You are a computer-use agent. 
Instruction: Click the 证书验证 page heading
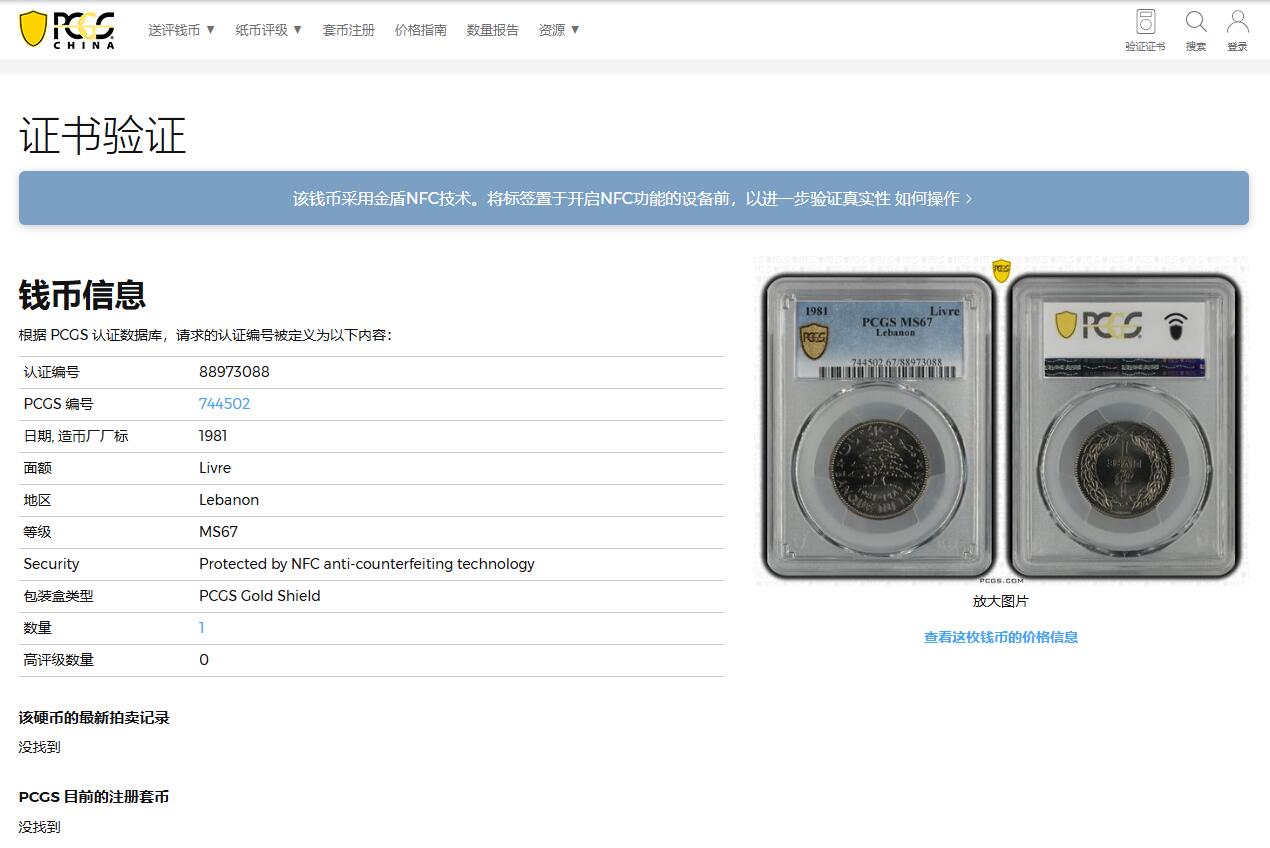click(103, 136)
